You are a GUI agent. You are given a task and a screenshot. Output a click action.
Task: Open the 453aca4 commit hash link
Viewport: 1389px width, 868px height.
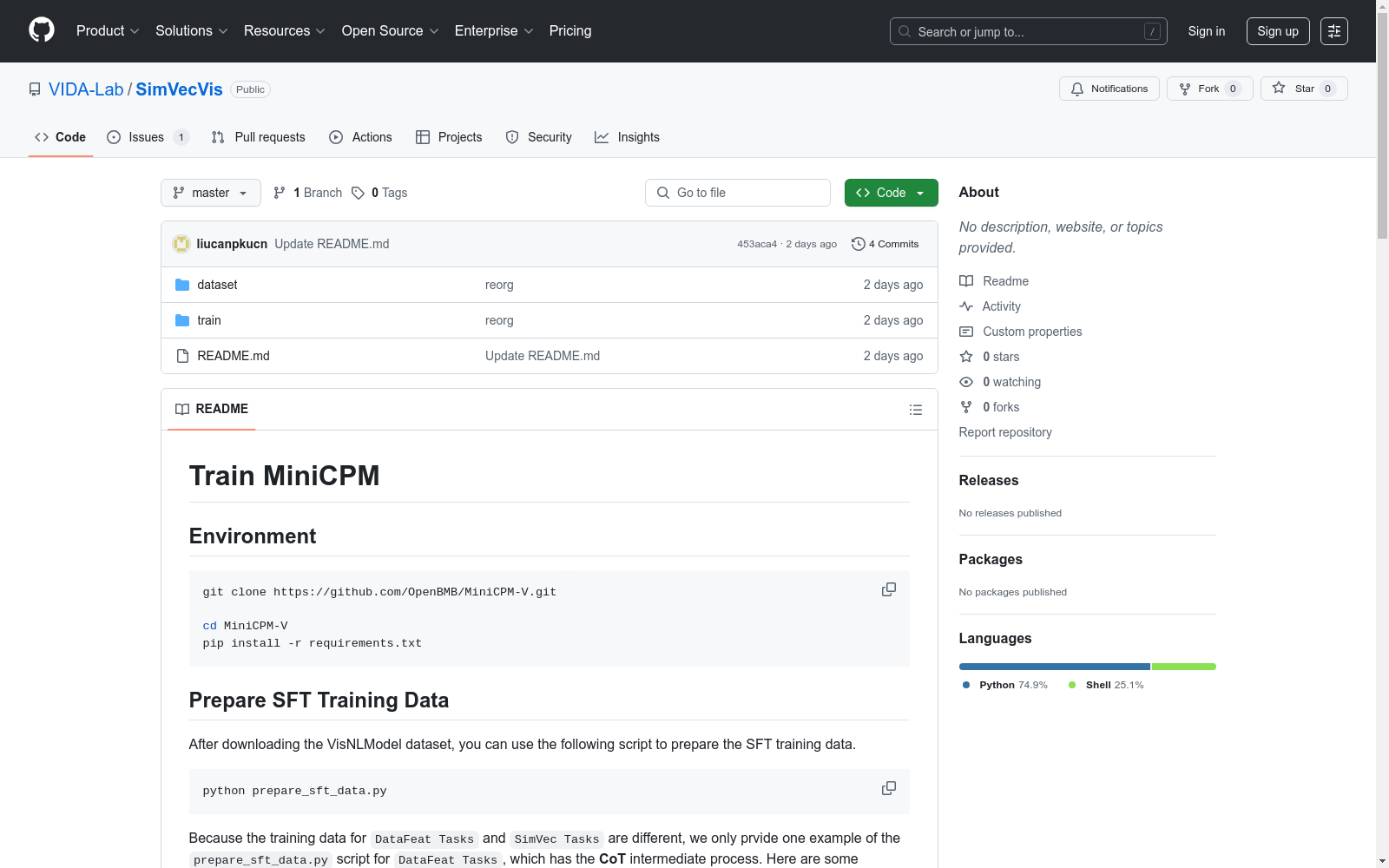(x=757, y=244)
